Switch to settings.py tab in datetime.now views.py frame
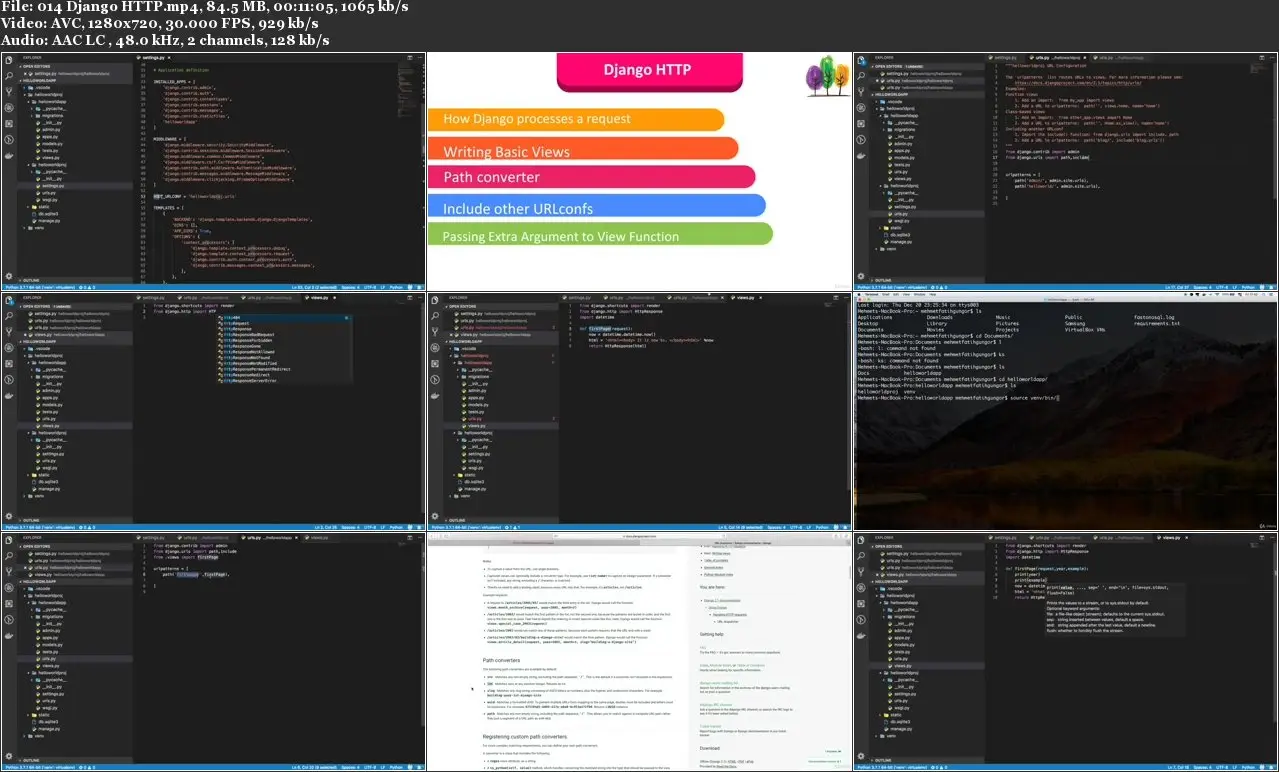 [x=577, y=298]
